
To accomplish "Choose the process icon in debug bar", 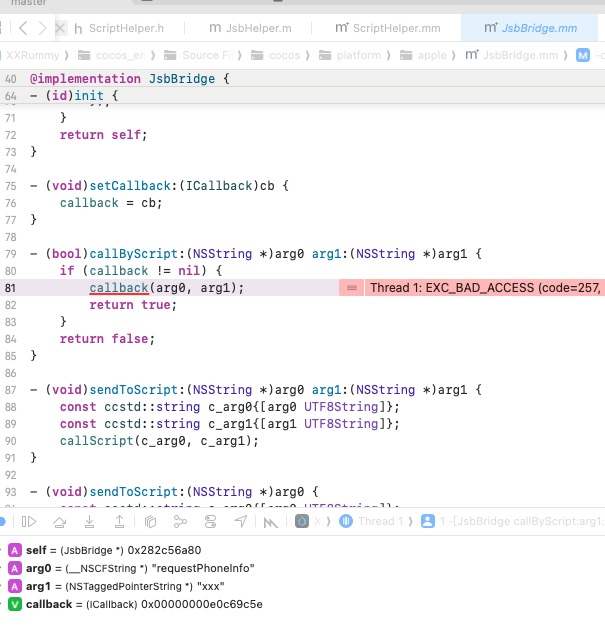I will point(302,522).
